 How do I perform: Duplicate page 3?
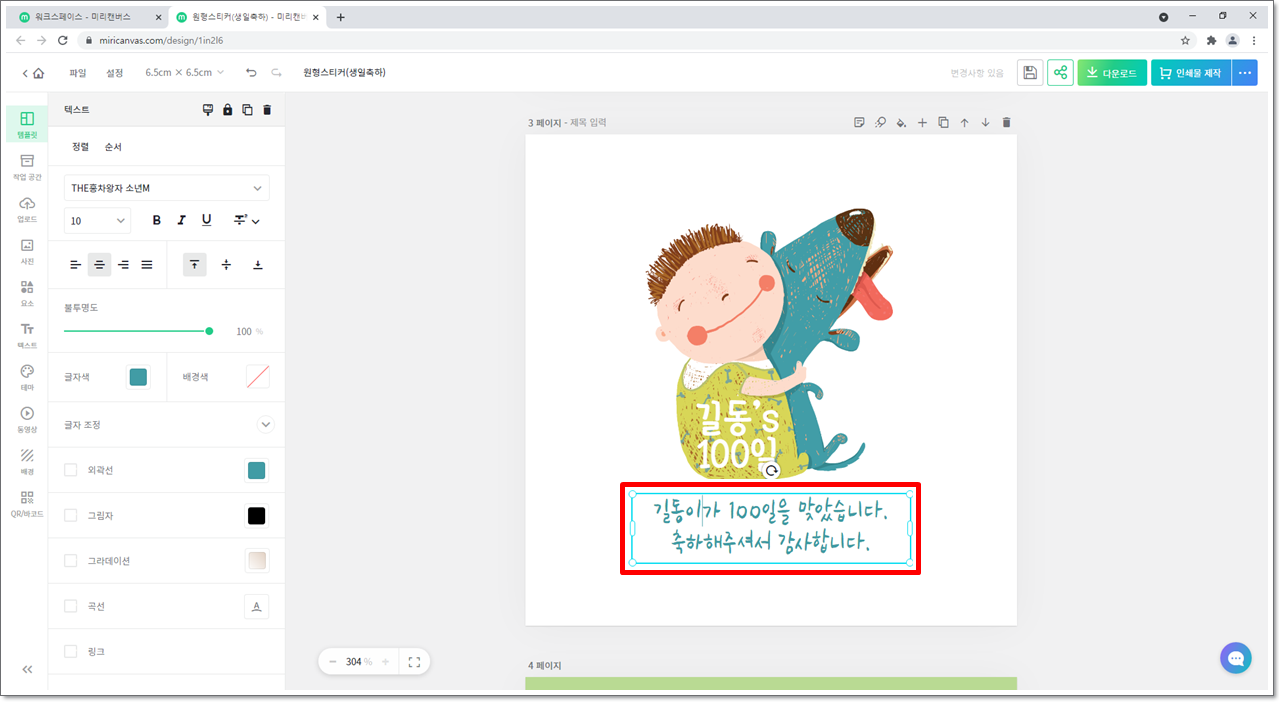pyautogui.click(x=943, y=123)
